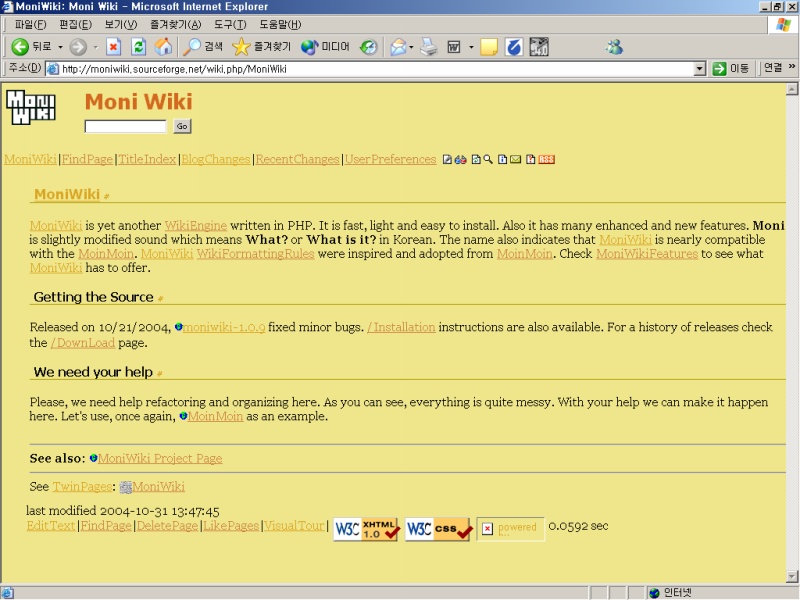Stop page loading with the red X icon
The width and height of the screenshot is (800, 600).
[113, 47]
